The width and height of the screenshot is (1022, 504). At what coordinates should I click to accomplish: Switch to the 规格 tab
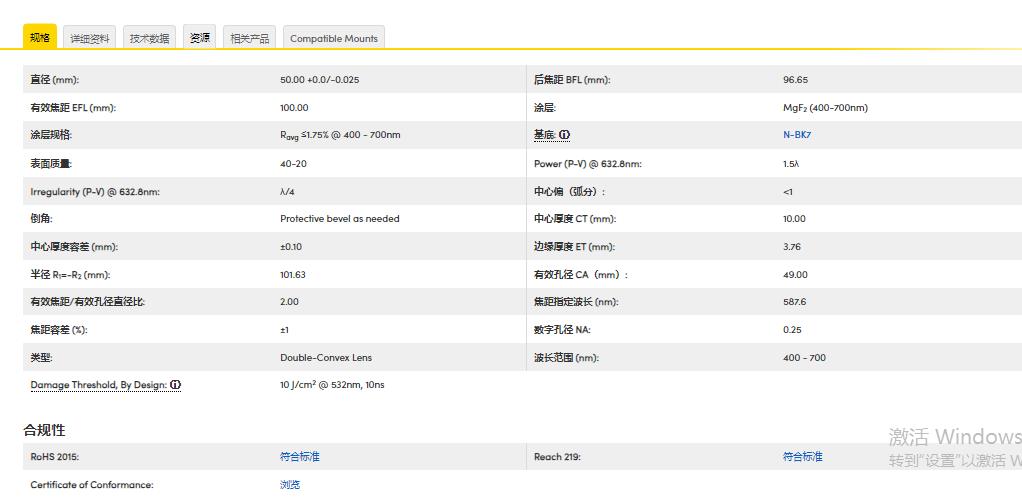[40, 38]
